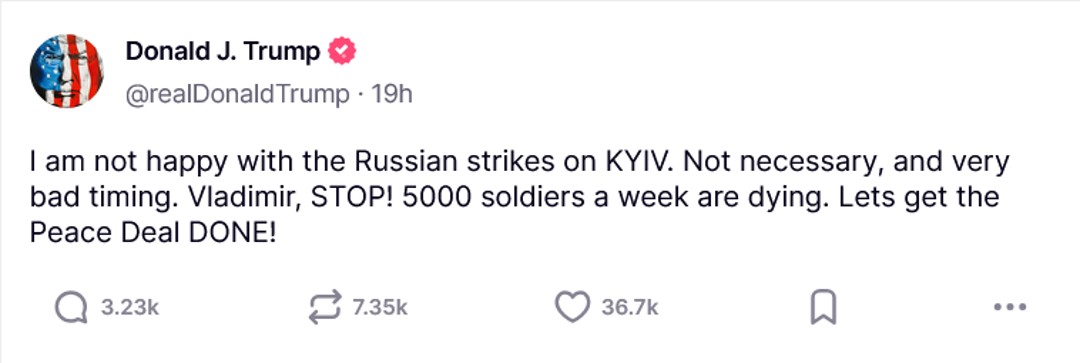1080x363 pixels.
Task: View replies via the 3.23k count
Action: tap(130, 308)
